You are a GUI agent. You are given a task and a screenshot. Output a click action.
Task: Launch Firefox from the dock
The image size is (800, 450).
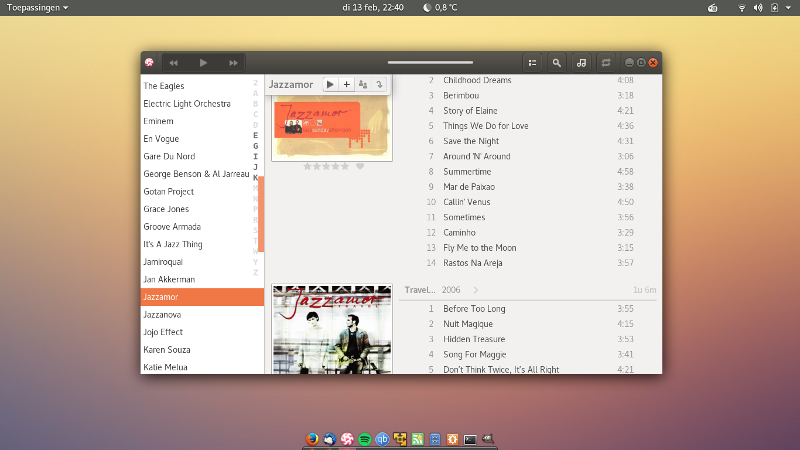[312, 439]
